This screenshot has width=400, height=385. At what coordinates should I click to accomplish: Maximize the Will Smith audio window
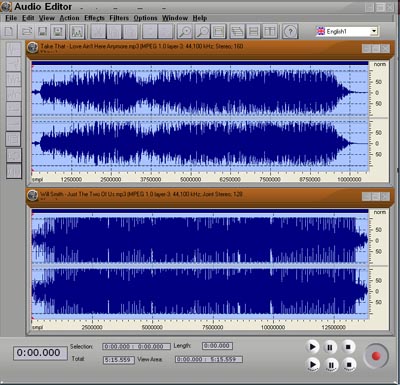pos(376,196)
